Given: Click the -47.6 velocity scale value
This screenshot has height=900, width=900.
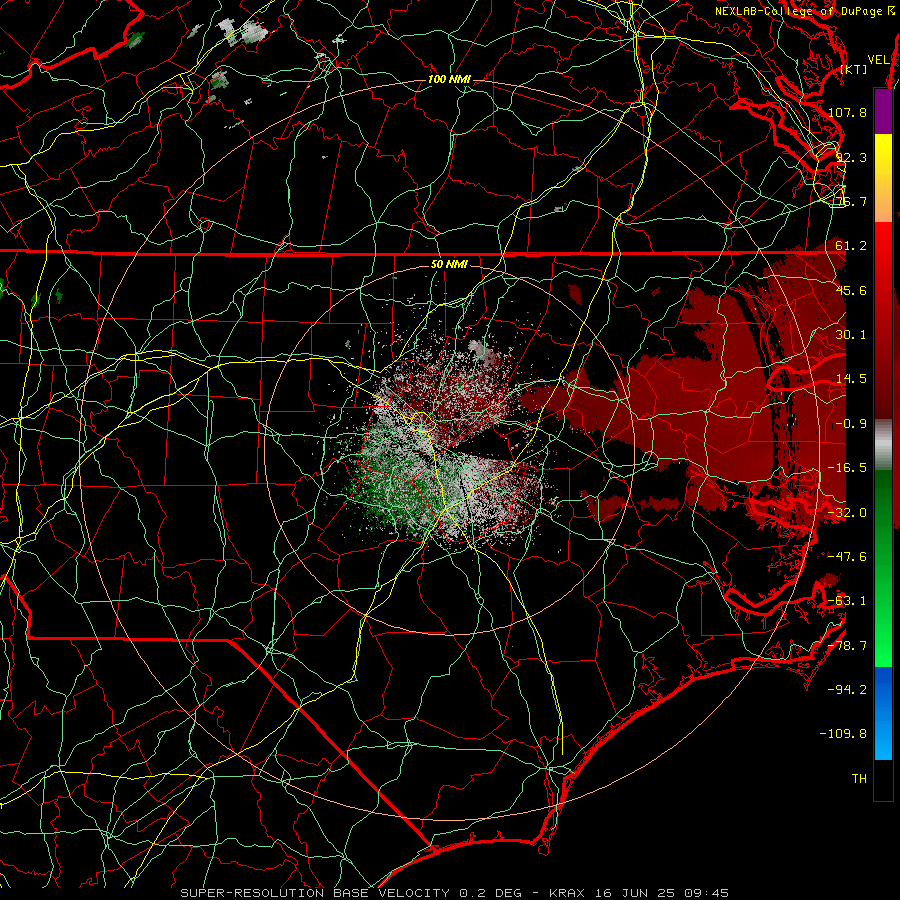Looking at the screenshot, I should (847, 557).
